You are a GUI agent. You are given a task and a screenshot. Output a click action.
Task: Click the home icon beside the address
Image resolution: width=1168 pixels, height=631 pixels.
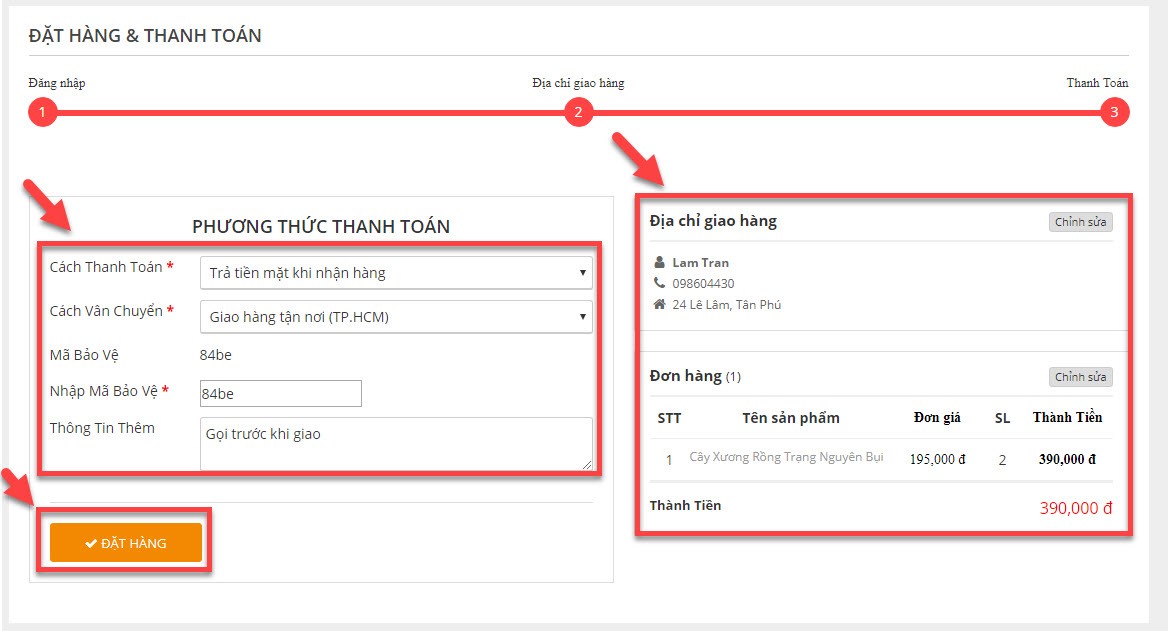[659, 304]
